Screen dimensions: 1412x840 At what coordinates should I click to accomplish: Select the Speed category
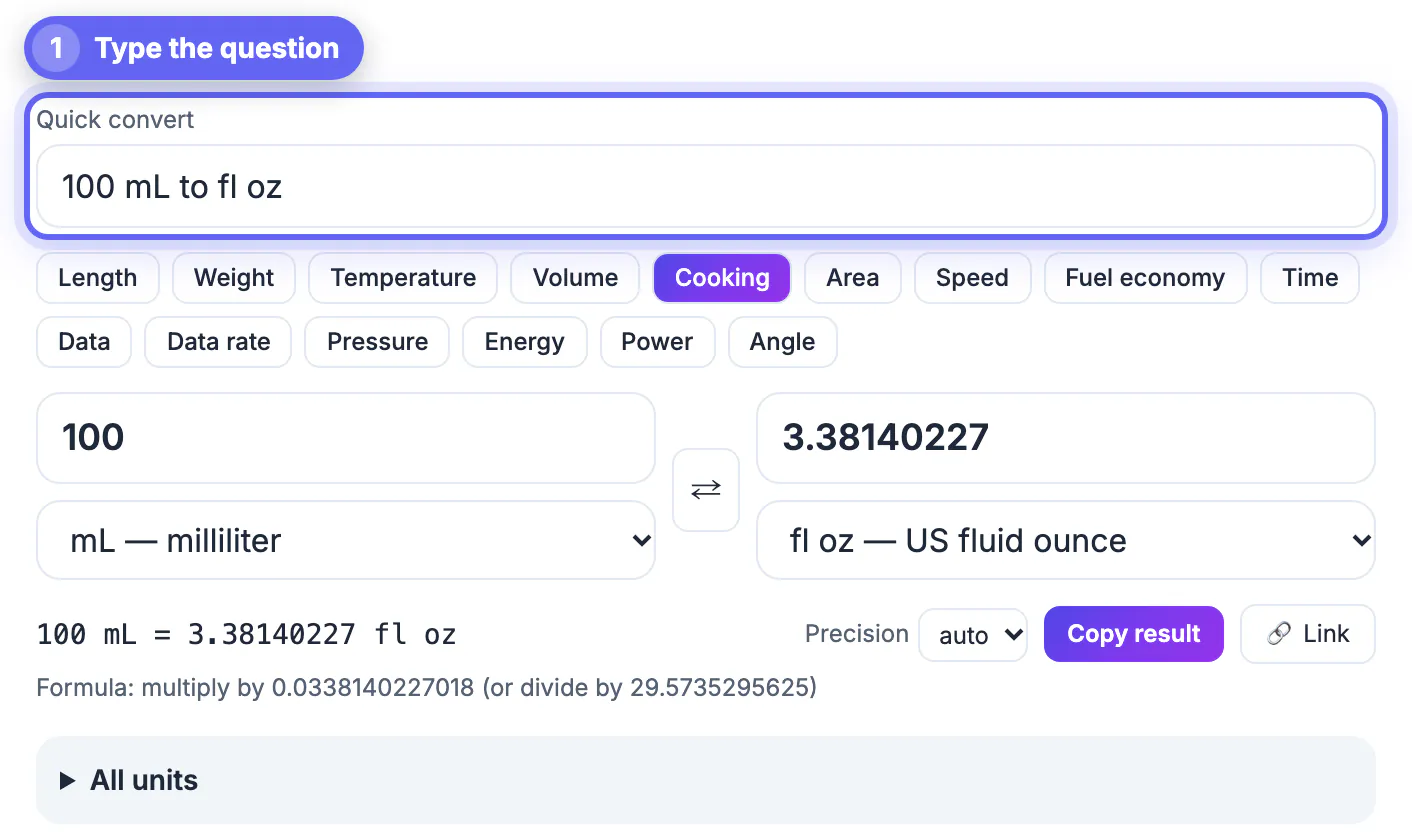point(972,278)
